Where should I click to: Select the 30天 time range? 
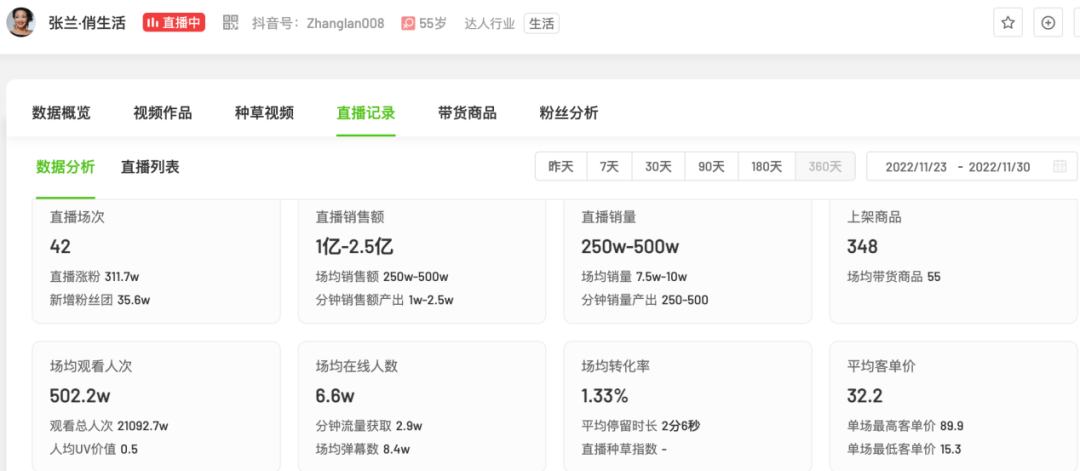coord(658,167)
